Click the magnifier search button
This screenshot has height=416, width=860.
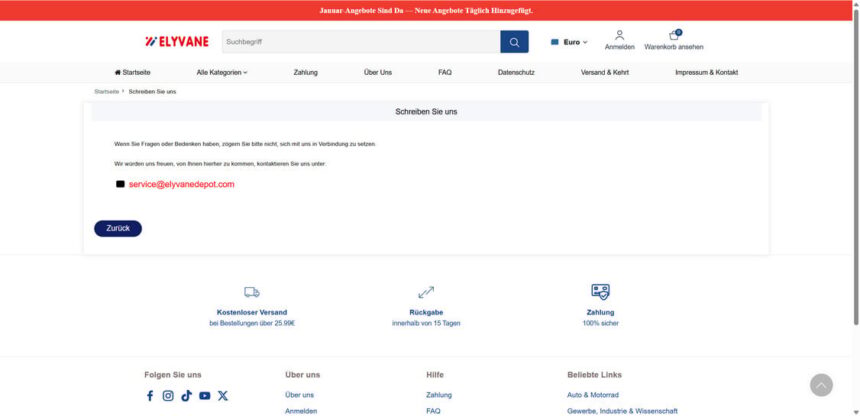pyautogui.click(x=514, y=42)
